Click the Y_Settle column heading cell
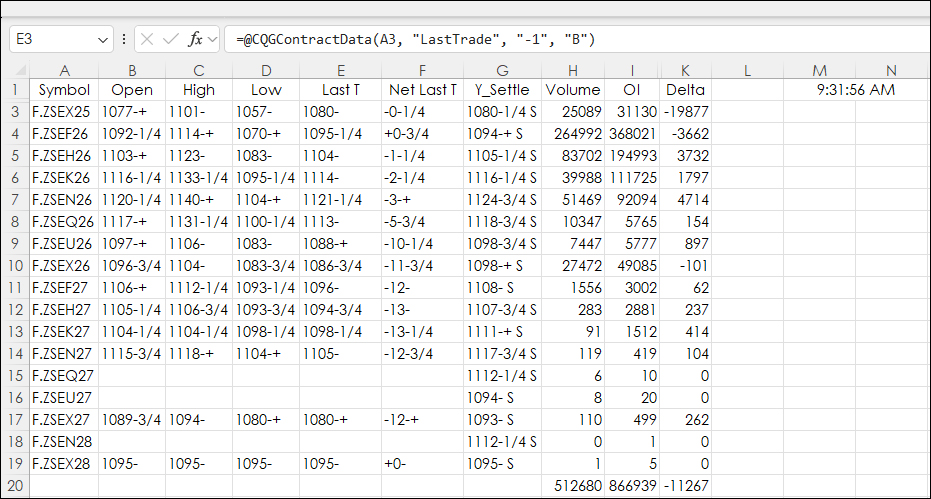The image size is (931, 499). (x=502, y=90)
